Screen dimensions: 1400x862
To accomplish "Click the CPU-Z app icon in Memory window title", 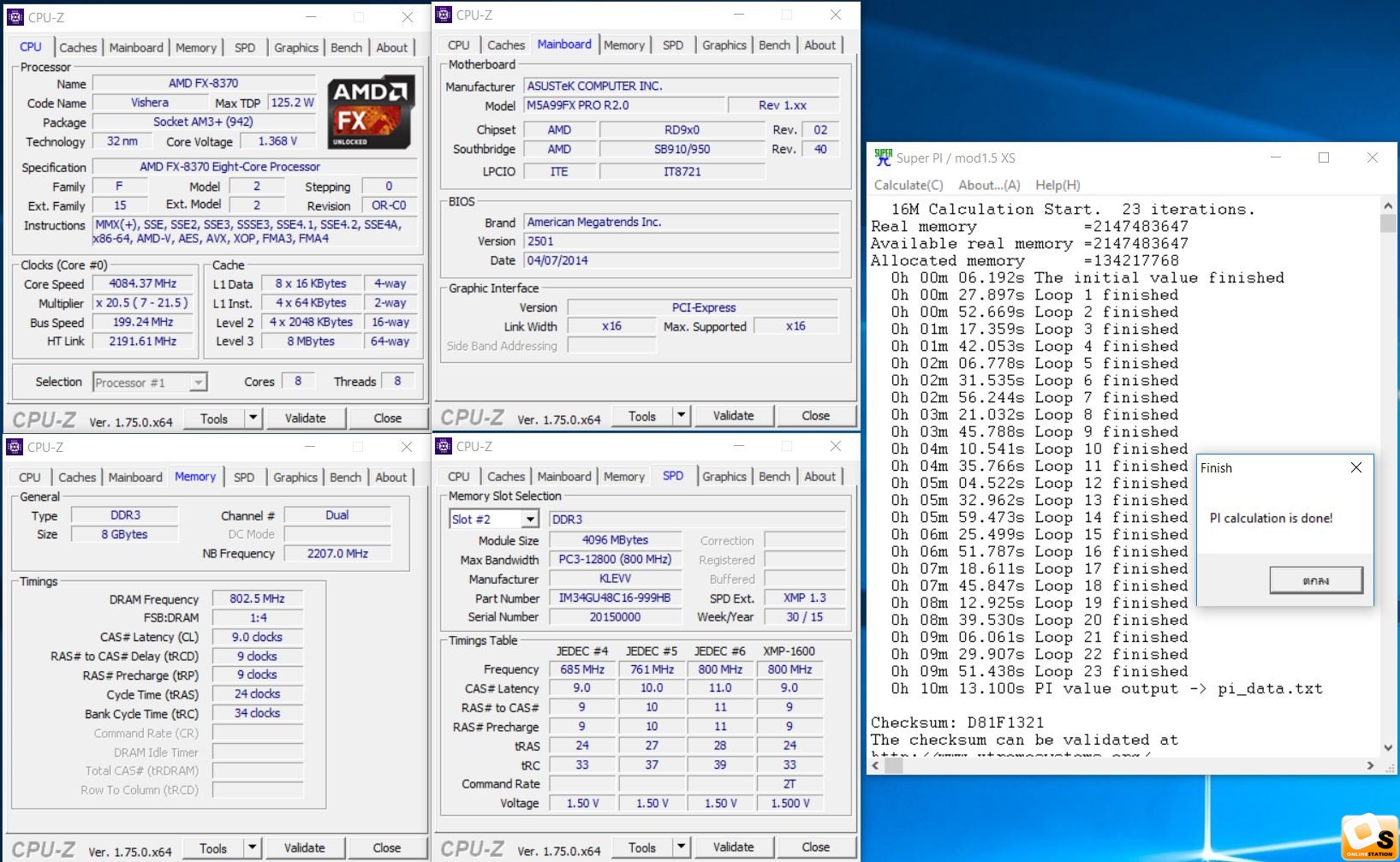I will [15, 447].
